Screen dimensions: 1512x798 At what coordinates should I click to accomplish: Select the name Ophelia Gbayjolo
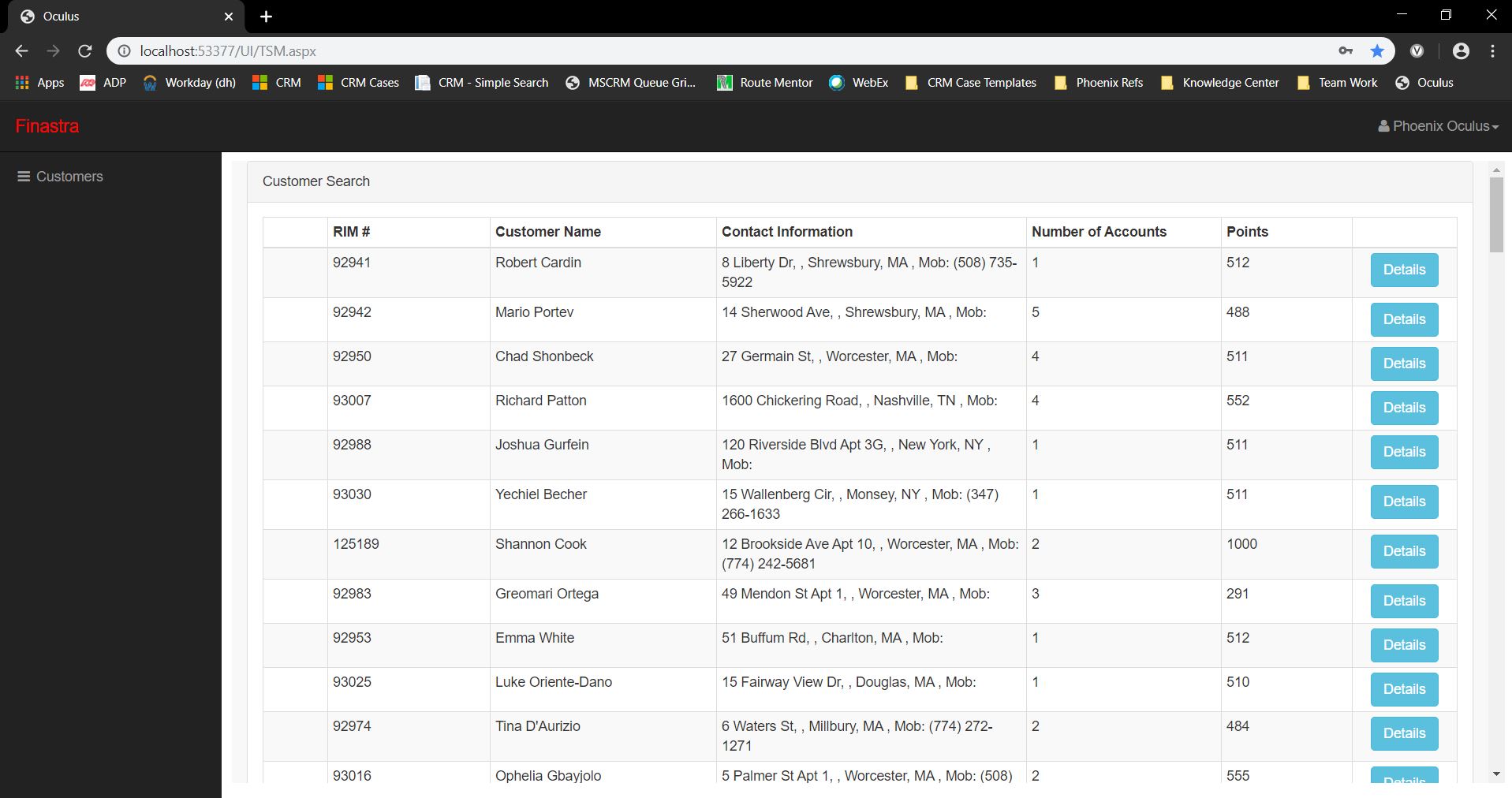click(548, 776)
